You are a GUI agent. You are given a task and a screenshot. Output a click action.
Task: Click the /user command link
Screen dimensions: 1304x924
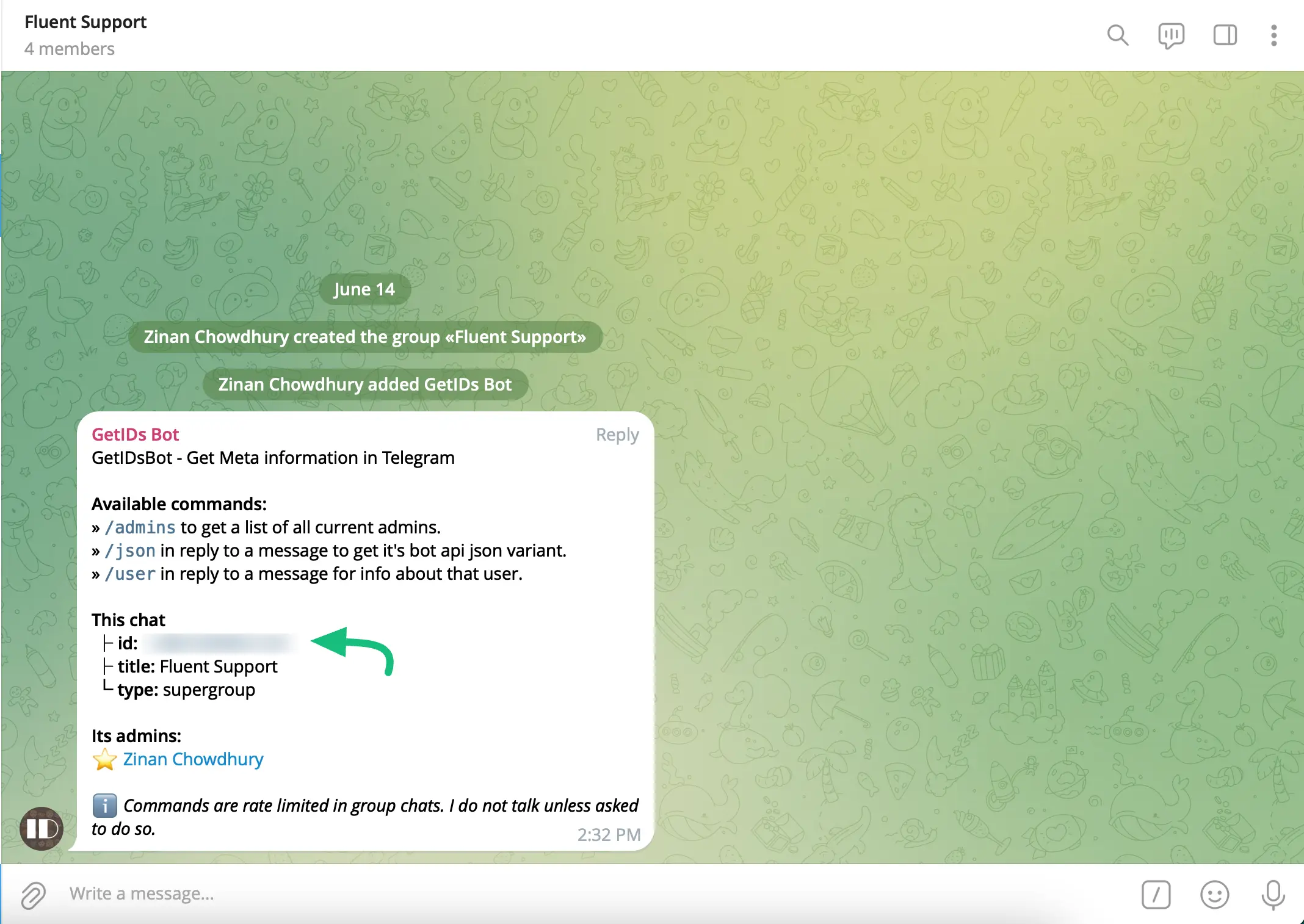[x=130, y=574]
